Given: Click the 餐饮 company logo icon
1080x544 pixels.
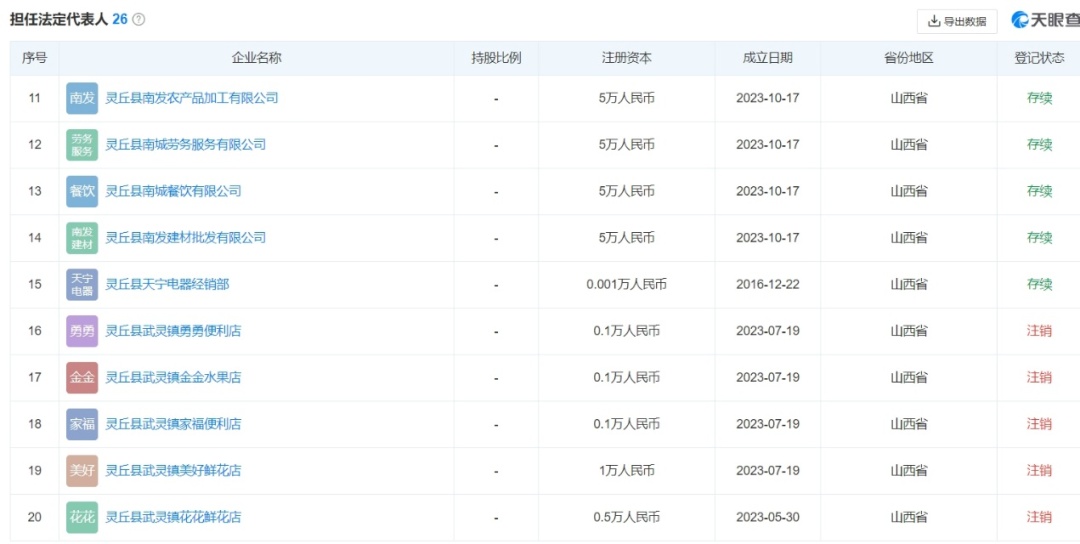Looking at the screenshot, I should pyautogui.click(x=82, y=191).
